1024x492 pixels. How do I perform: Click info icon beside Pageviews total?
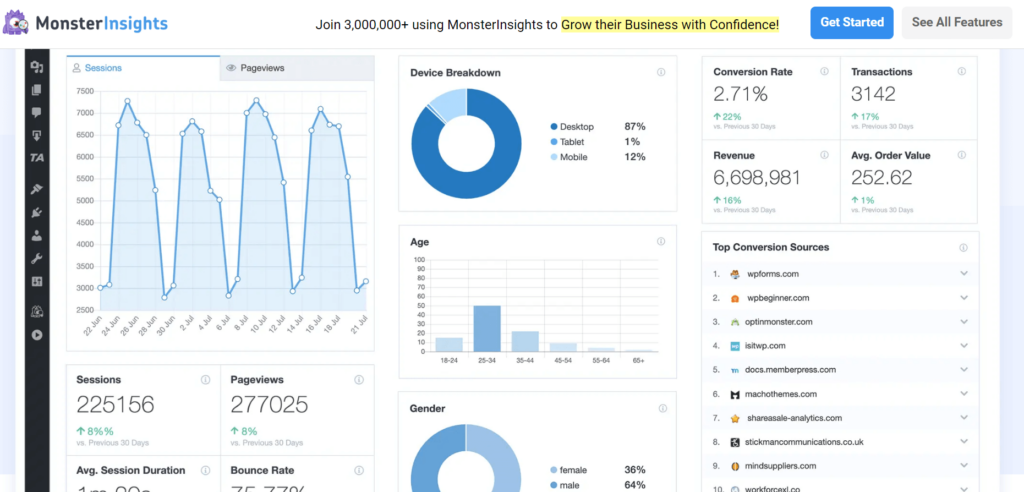pyautogui.click(x=359, y=380)
